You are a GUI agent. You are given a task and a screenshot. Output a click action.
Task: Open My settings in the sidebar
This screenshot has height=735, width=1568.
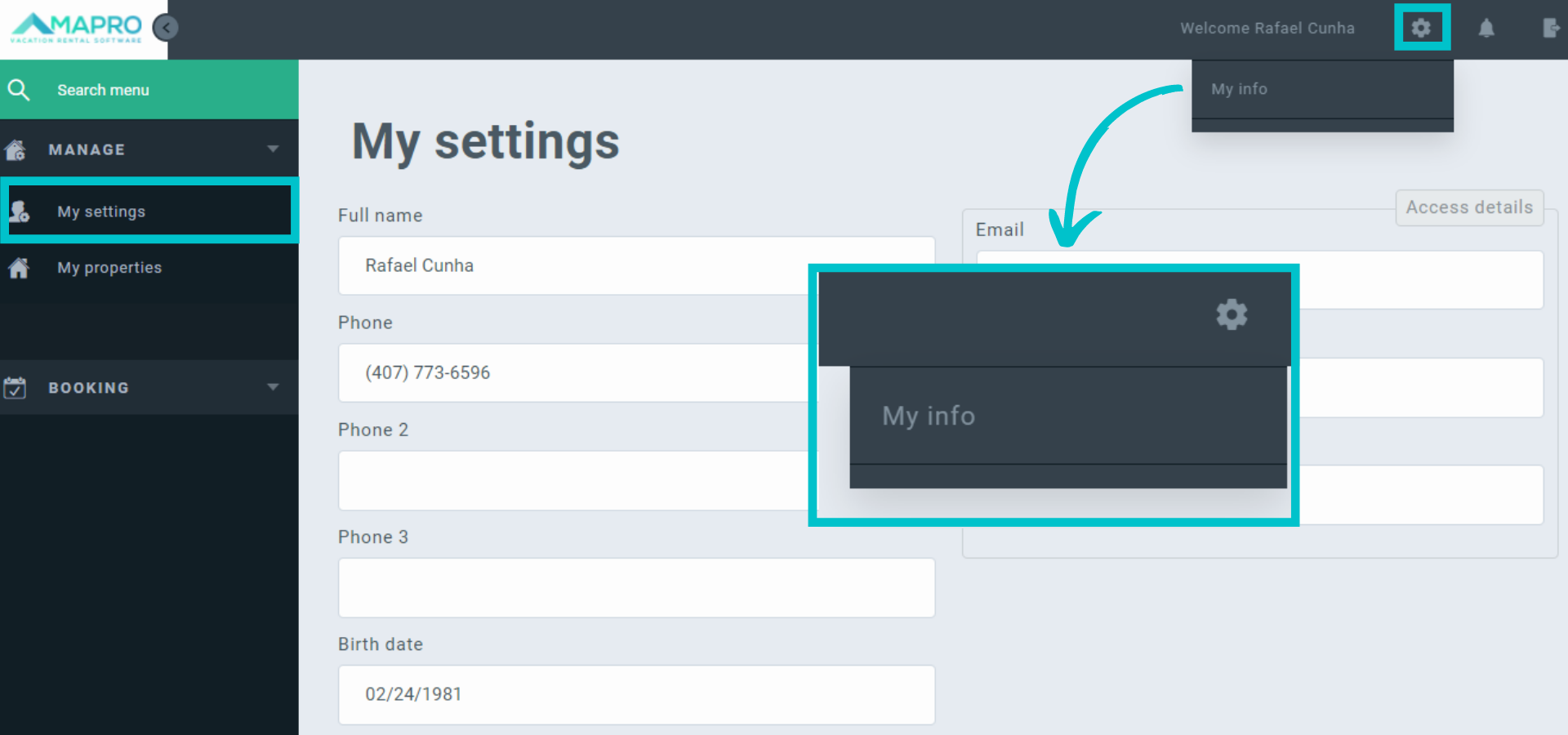click(101, 212)
